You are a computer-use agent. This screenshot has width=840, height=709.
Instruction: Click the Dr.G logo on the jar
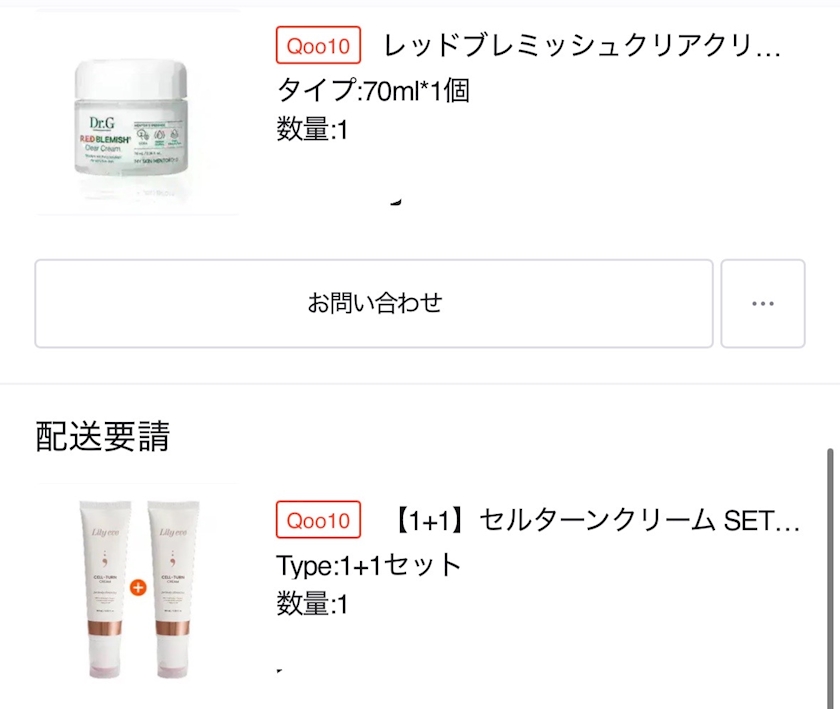[x=102, y=123]
